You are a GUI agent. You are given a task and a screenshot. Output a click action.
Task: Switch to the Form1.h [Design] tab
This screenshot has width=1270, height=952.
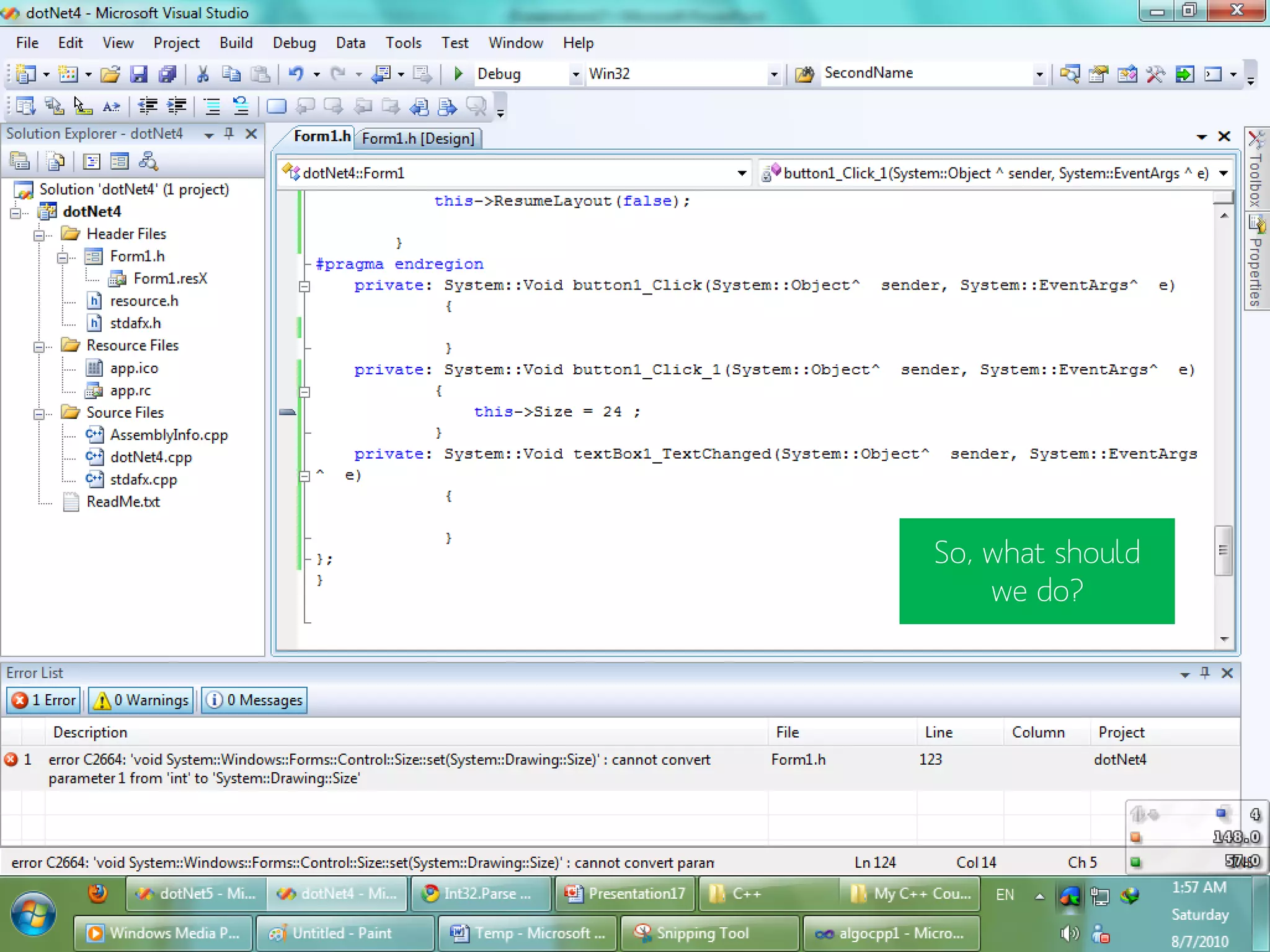(x=418, y=138)
